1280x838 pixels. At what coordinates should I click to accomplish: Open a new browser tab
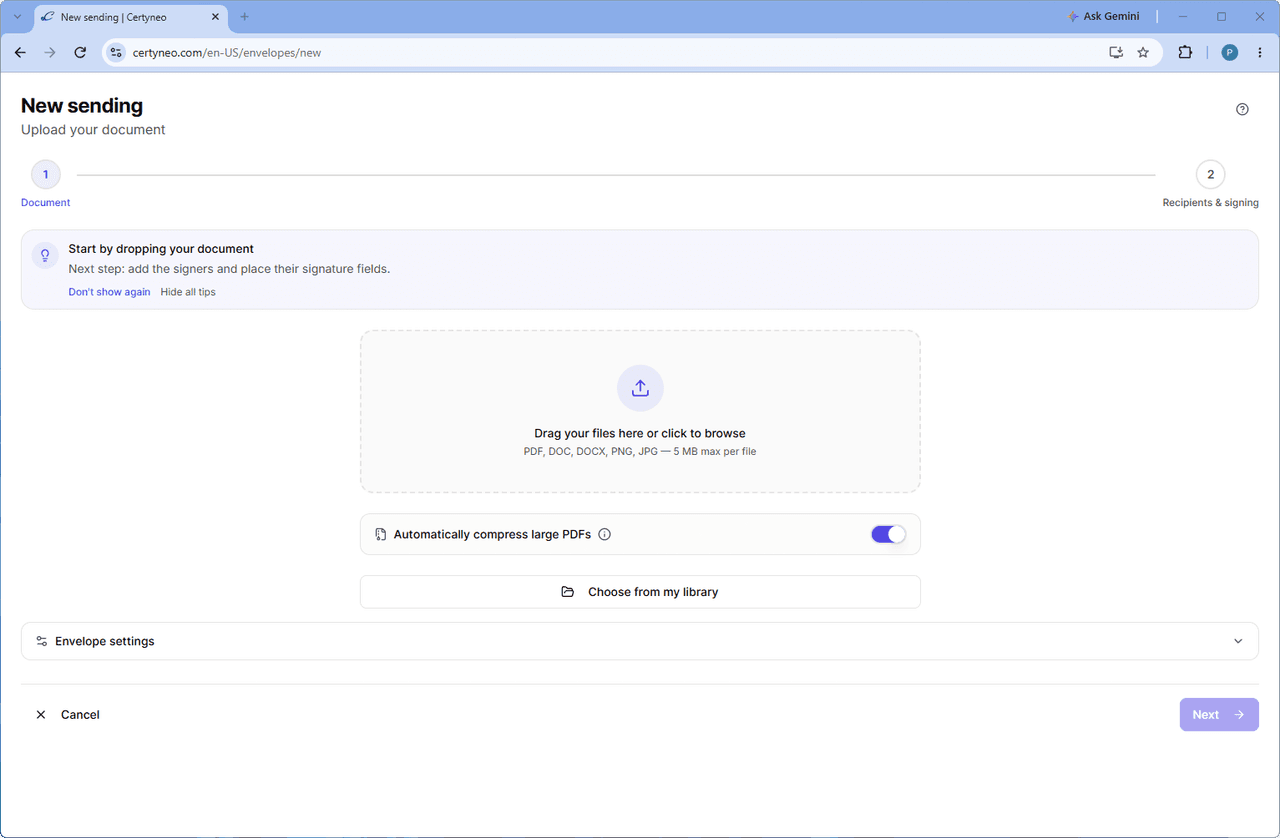click(x=244, y=17)
